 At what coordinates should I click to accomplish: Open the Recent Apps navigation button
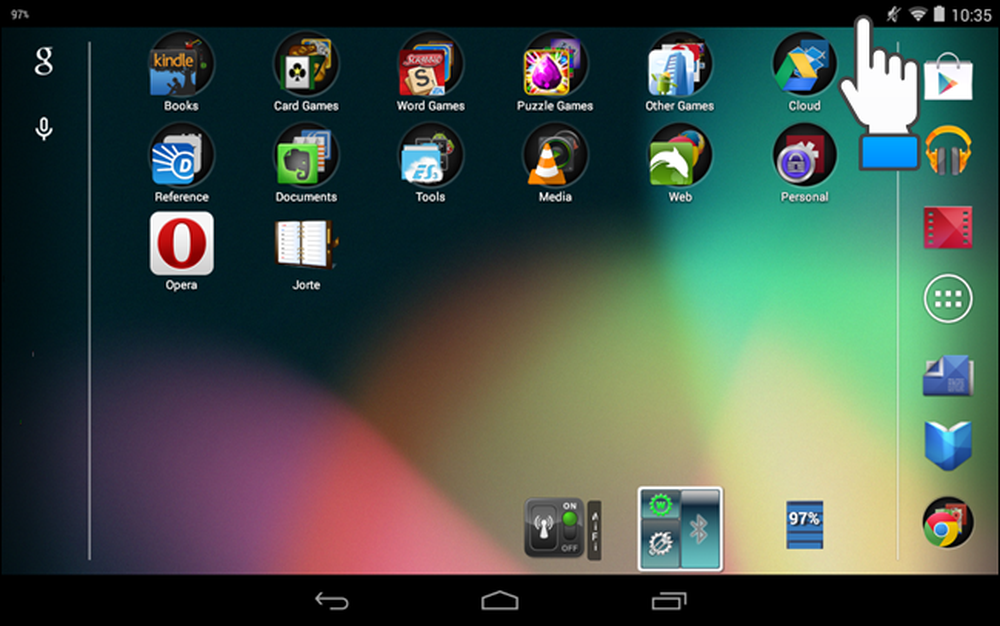[668, 601]
